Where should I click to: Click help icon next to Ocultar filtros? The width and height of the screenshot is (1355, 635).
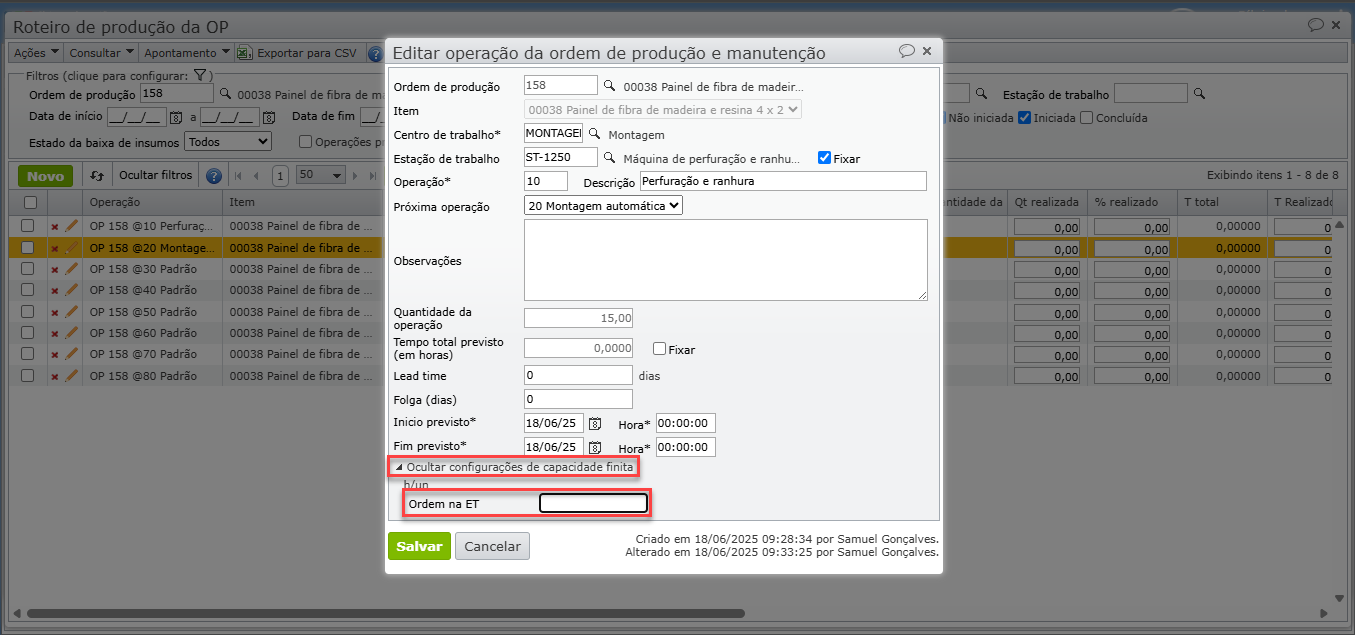coord(213,176)
